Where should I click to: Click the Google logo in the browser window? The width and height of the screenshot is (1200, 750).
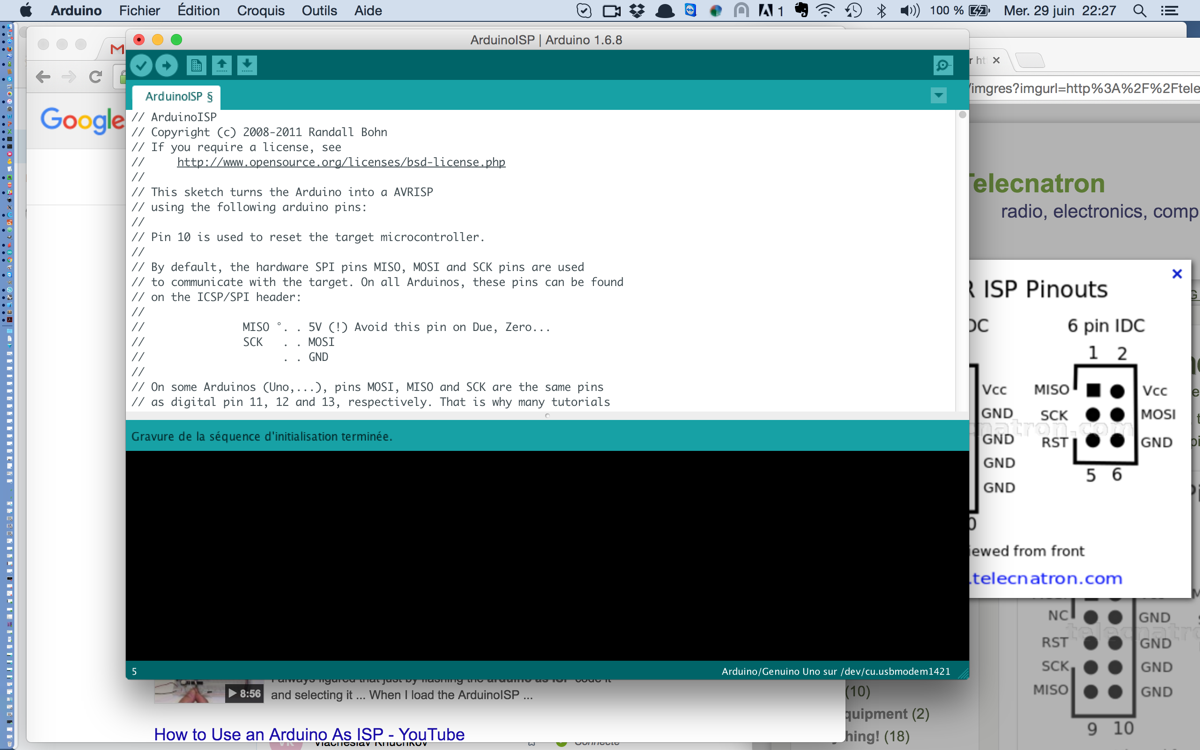[x=82, y=121]
